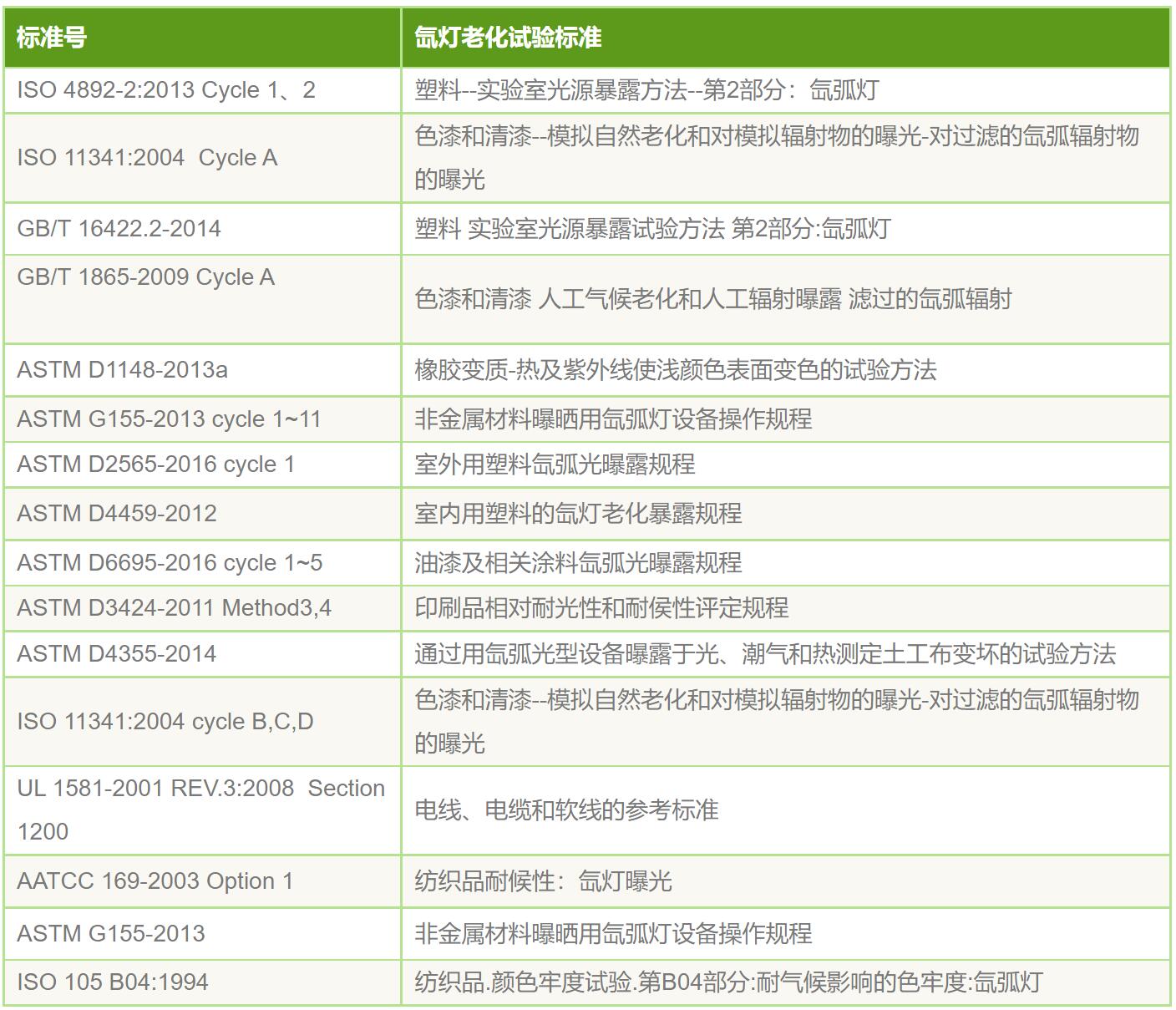Select cell ASTM D4459-2012
The width and height of the screenshot is (1176, 1010).
pyautogui.click(x=202, y=514)
